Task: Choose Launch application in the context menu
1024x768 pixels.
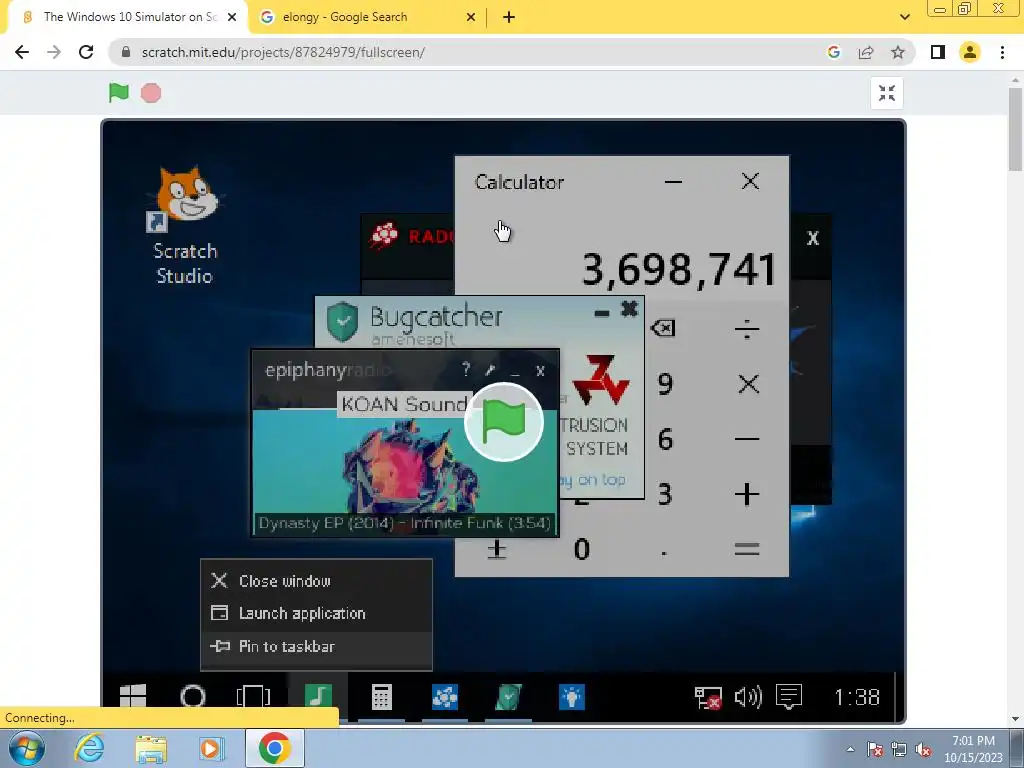Action: [x=316, y=613]
